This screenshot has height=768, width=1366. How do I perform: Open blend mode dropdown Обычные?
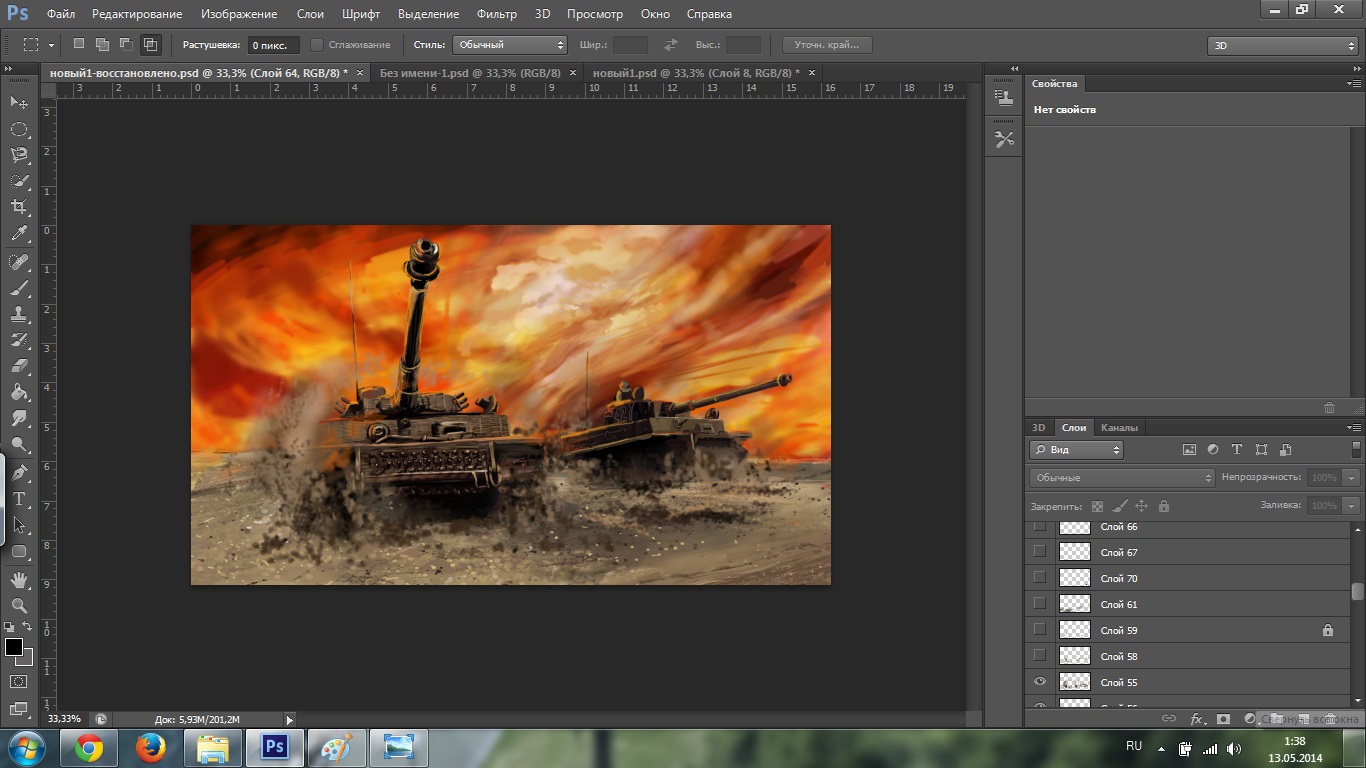[1121, 478]
